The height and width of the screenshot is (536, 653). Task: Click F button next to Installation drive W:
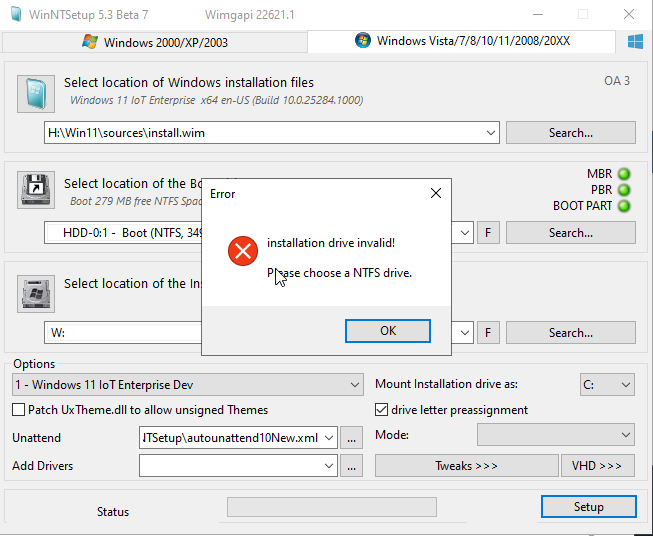(x=488, y=333)
